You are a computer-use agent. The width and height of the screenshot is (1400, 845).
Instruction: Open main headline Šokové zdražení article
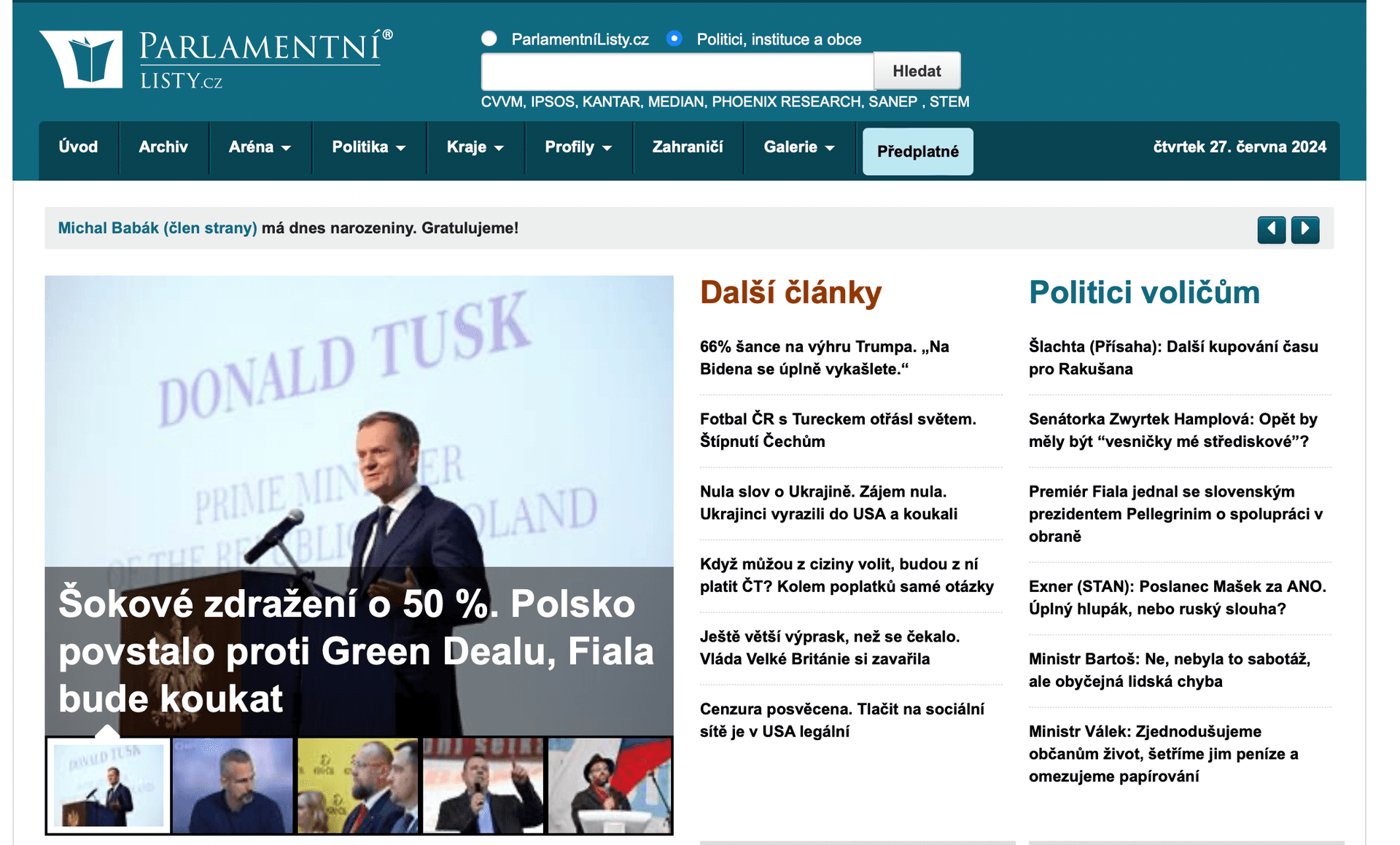pos(356,651)
